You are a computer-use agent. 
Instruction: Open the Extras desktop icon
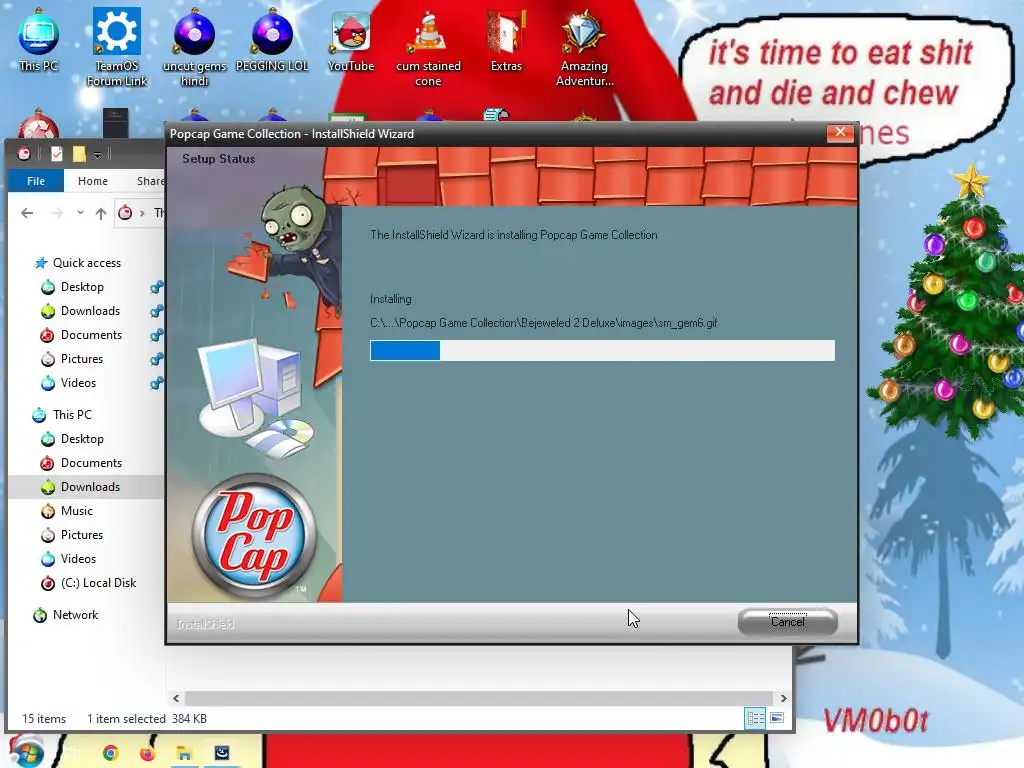tap(506, 40)
